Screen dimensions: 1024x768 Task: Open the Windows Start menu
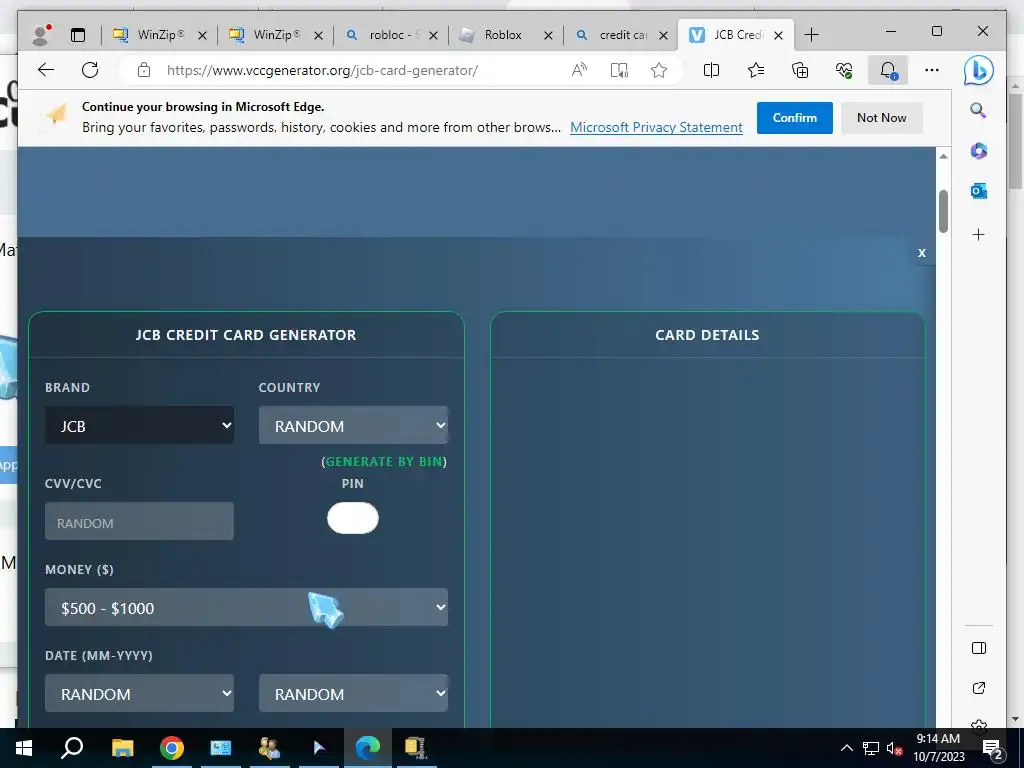pyautogui.click(x=24, y=748)
